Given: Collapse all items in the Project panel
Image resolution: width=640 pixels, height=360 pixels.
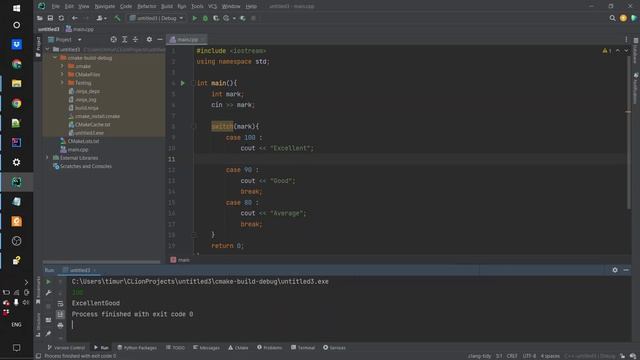Looking at the screenshot, I should [x=135, y=40].
